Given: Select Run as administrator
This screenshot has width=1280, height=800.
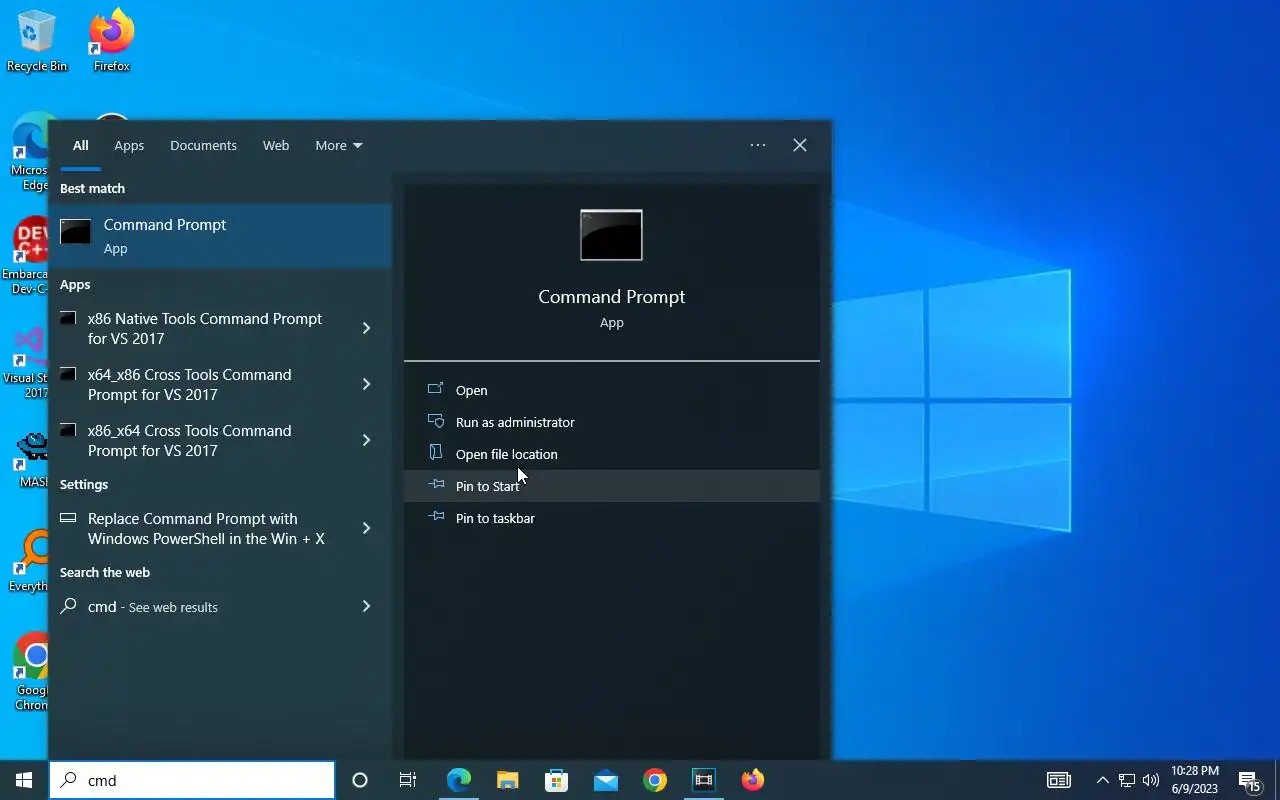Looking at the screenshot, I should (612, 422).
